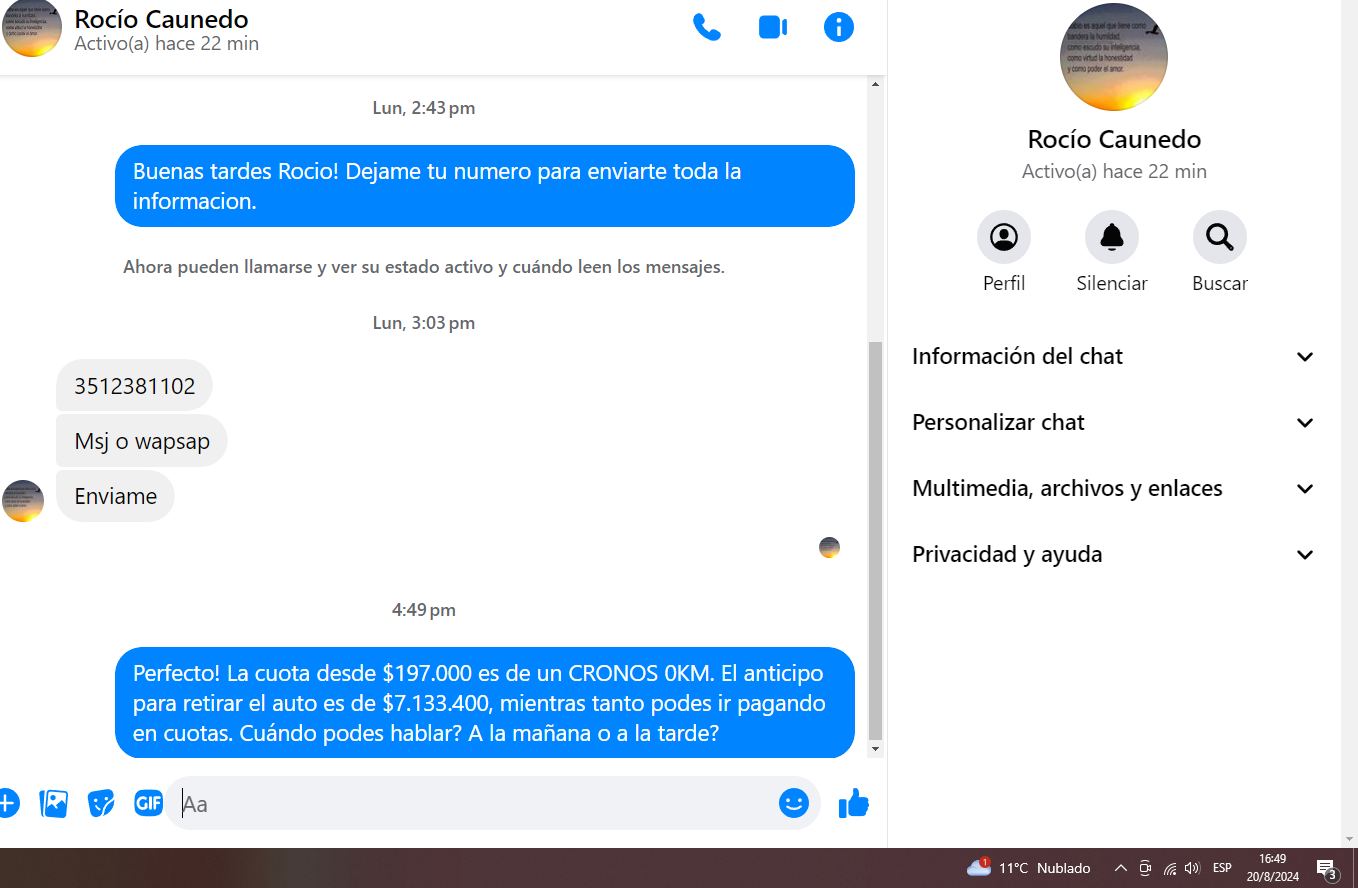Viewport: 1358px width, 888px height.
Task: Click the 'Perfecto! La cuota desde' sent message
Action: coord(485,703)
